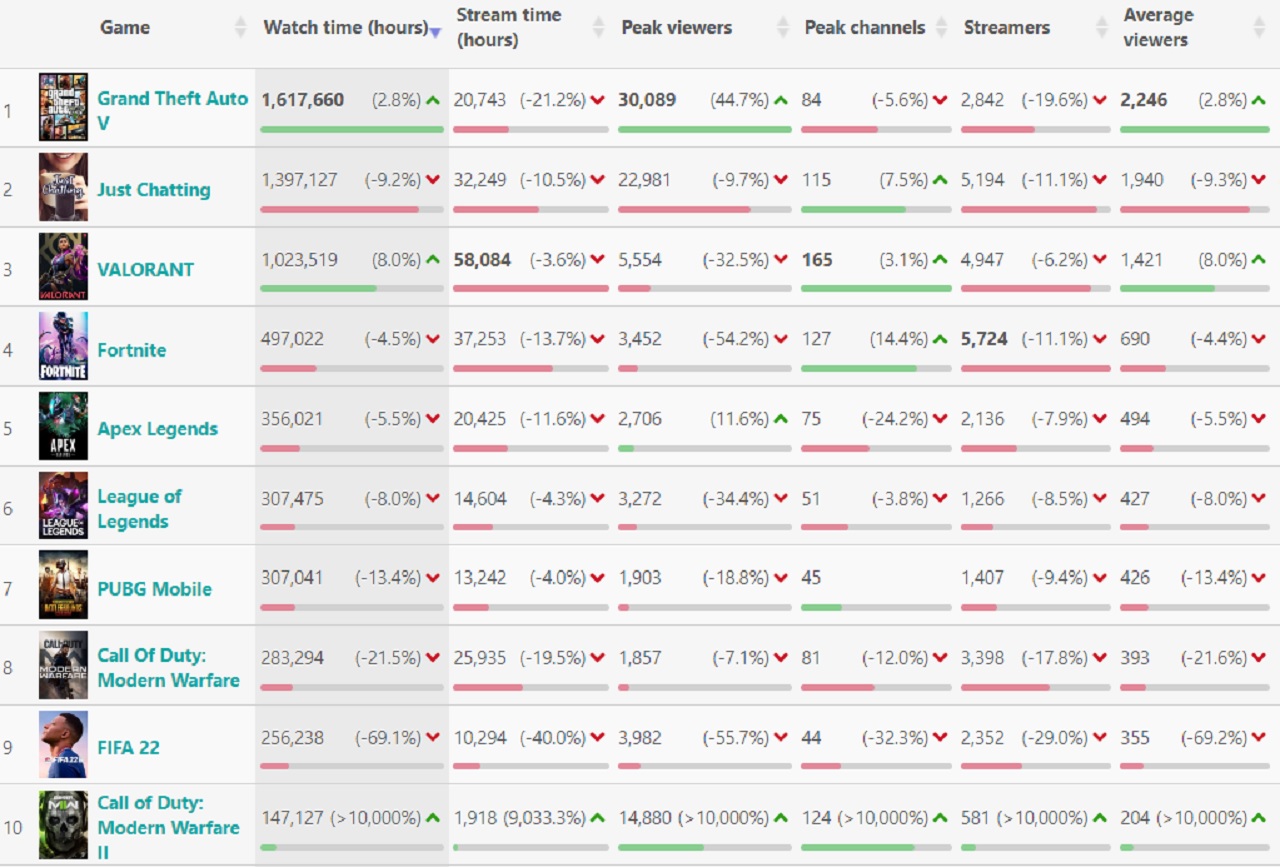Select GTA V watch time value 1,617,660
The image size is (1280, 867).
click(x=303, y=100)
